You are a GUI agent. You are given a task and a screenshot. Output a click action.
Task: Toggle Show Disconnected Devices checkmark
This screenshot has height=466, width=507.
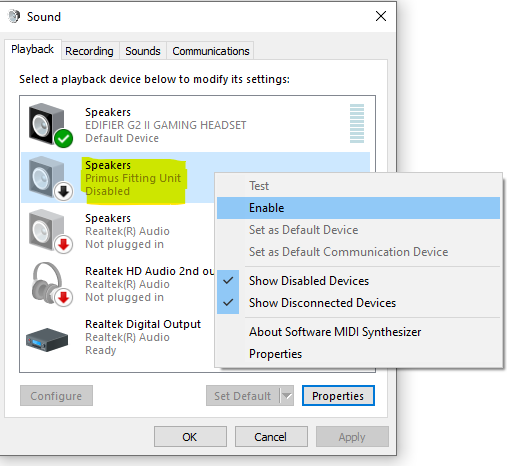point(228,303)
